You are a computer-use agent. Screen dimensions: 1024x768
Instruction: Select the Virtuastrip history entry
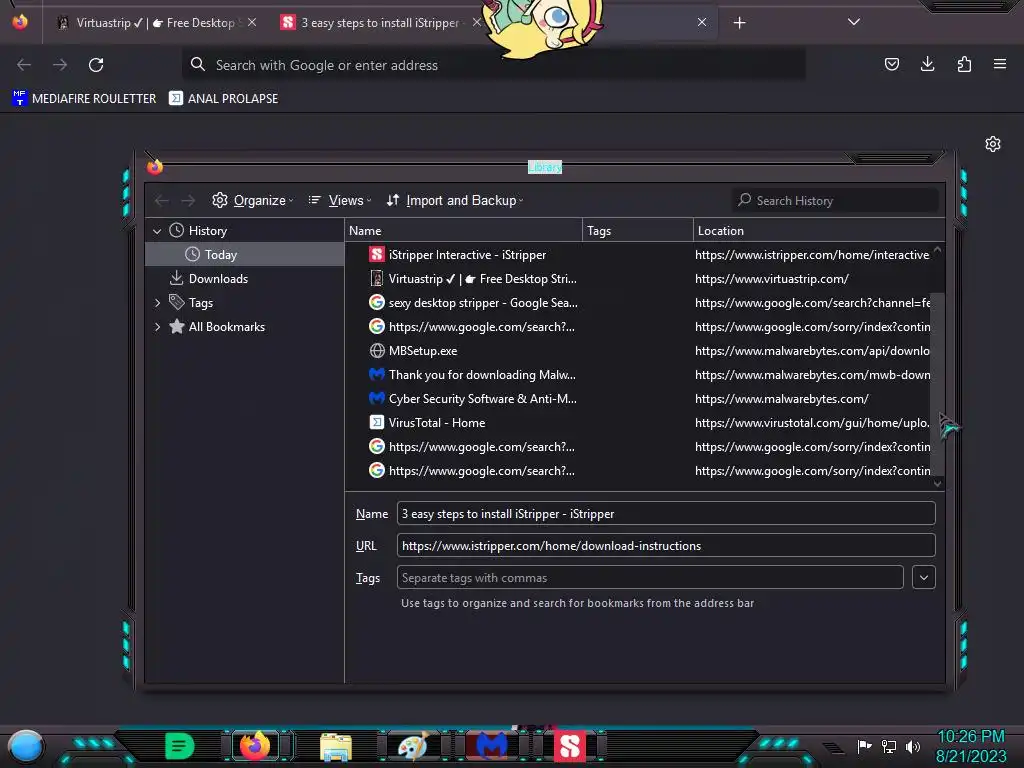(x=637, y=279)
